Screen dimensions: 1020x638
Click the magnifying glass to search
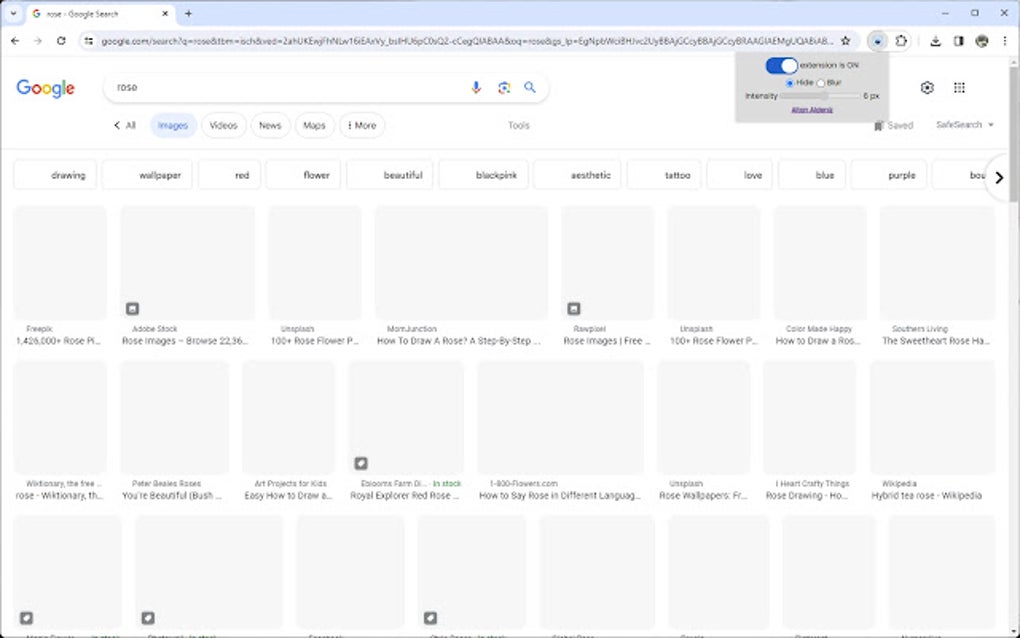click(x=530, y=88)
